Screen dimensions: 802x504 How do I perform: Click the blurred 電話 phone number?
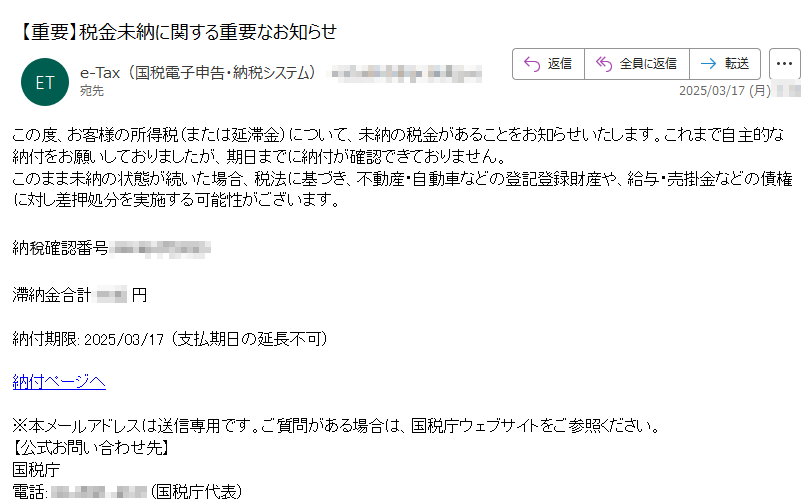99,493
